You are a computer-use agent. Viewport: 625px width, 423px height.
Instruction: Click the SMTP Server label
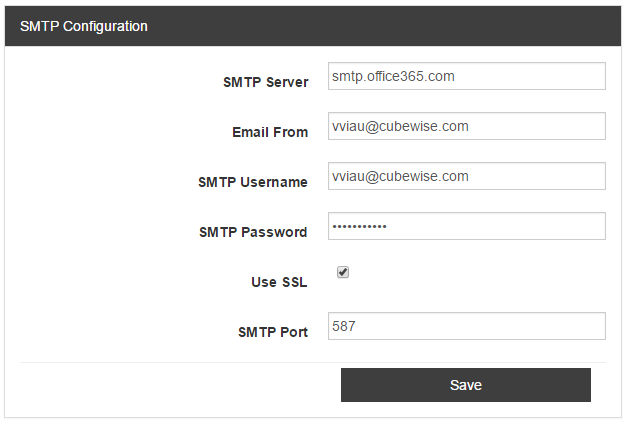[265, 83]
